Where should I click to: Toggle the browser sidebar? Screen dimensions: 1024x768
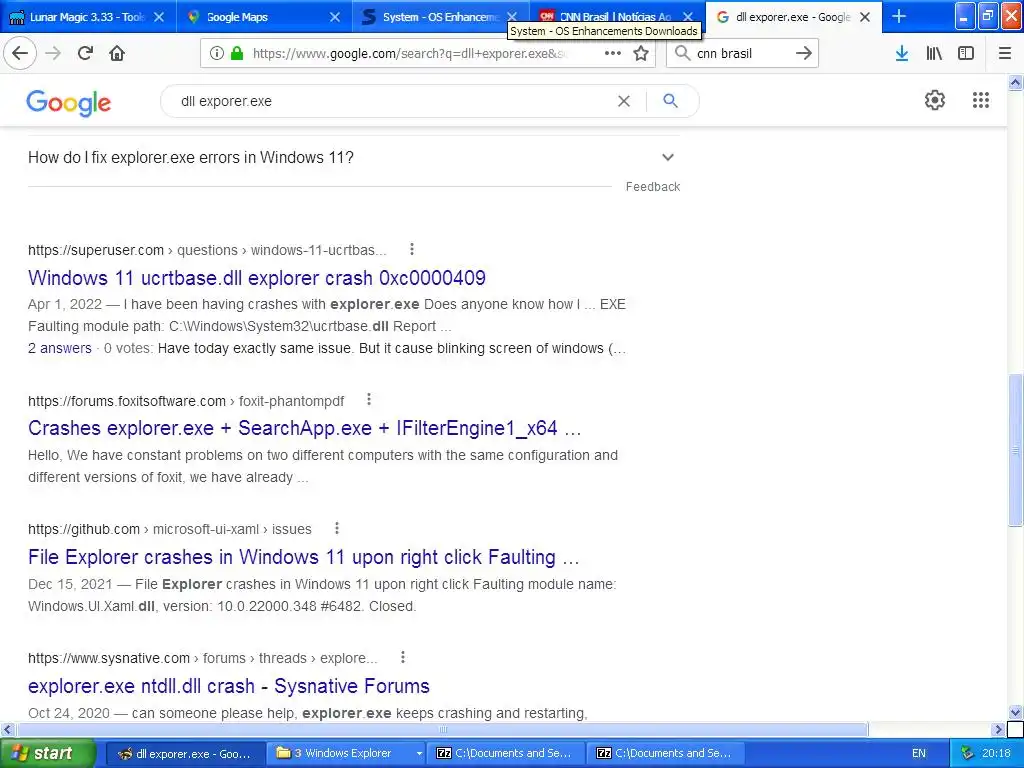(966, 54)
